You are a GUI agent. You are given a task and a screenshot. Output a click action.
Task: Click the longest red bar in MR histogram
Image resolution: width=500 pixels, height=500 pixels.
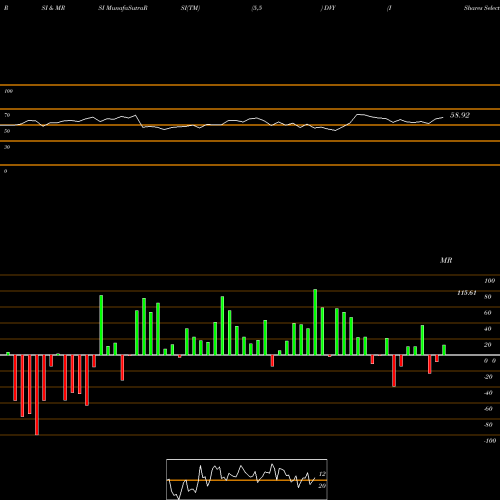click(x=37, y=395)
